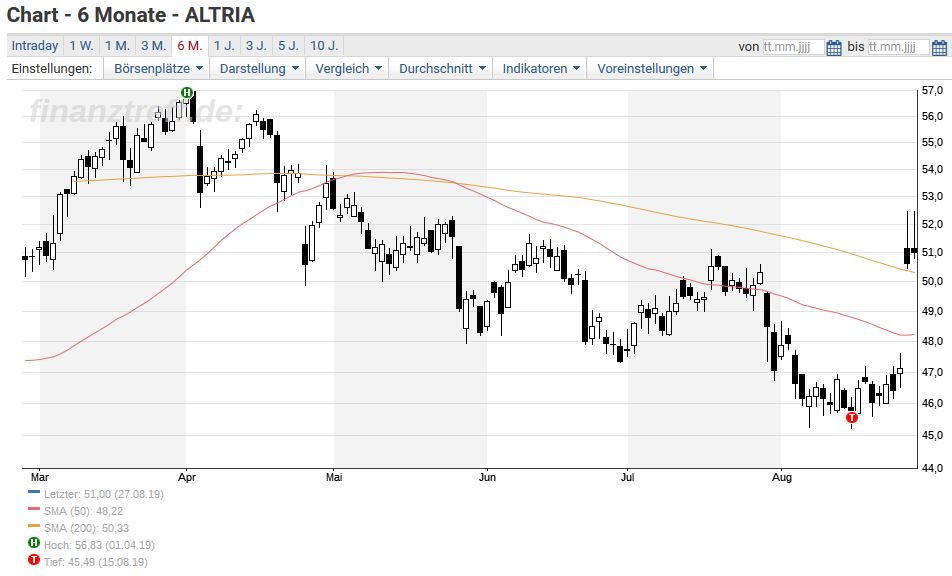Click the 'SMA (50): 48,22' legend entry
The height and width of the screenshot is (576, 952).
(x=83, y=511)
